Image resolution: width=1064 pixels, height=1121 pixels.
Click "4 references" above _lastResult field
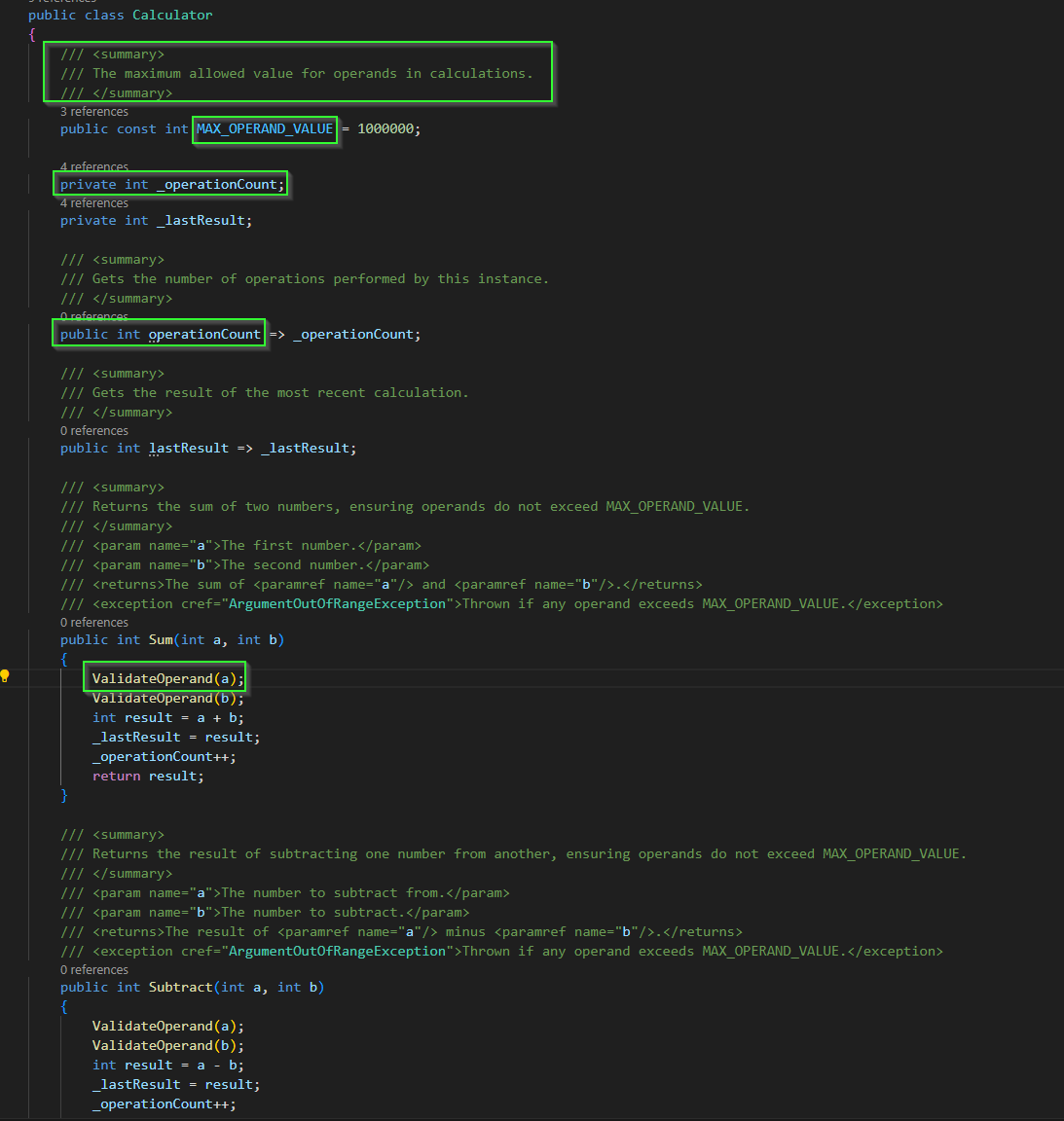pyautogui.click(x=93, y=202)
